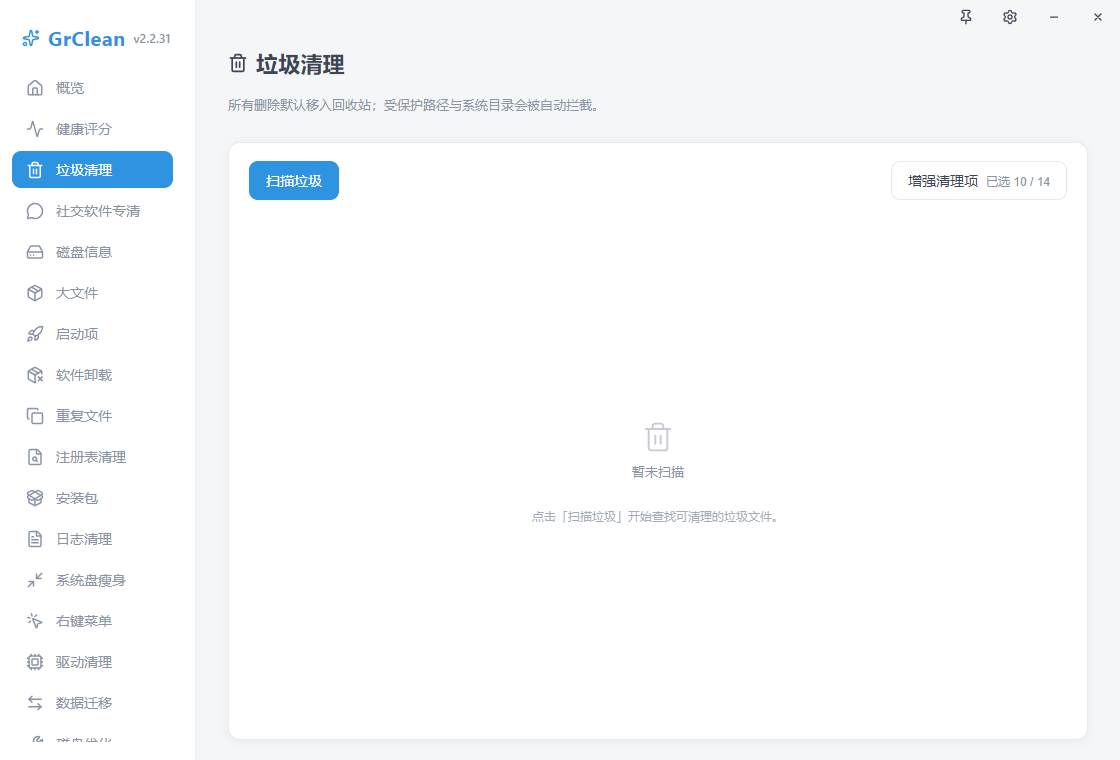Navigate to 启动项
Screen dimensions: 1120x760
[x=92, y=334]
